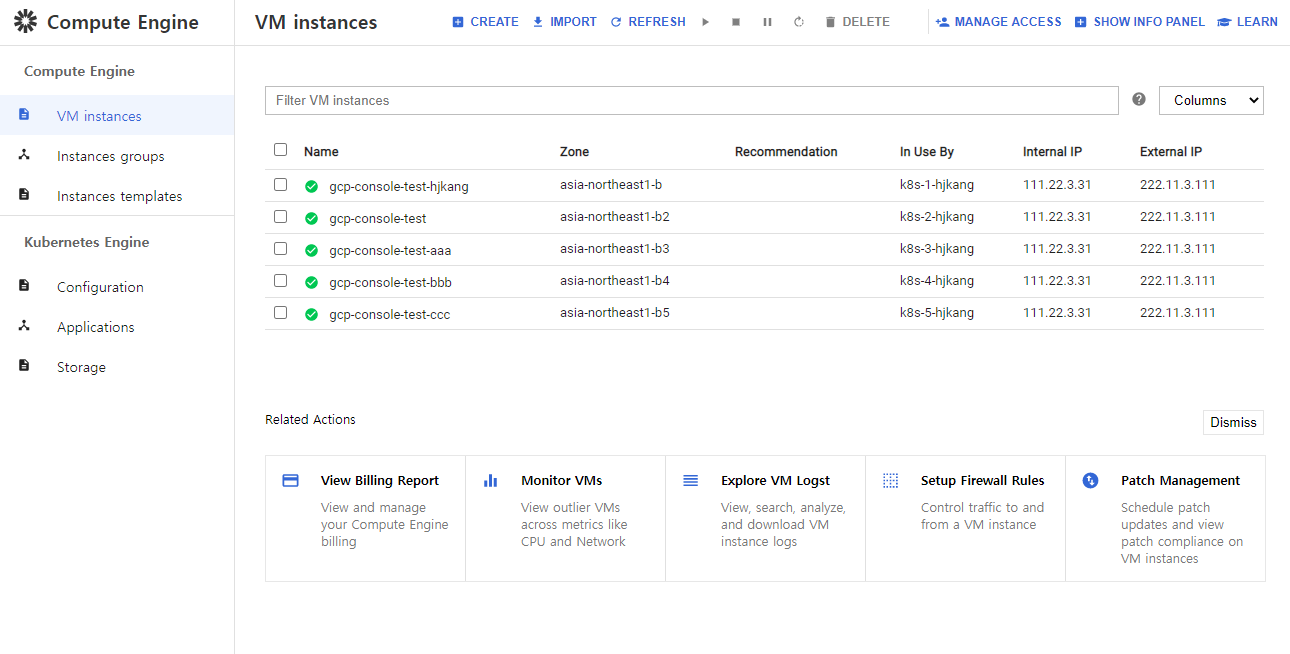Image resolution: width=1290 pixels, height=654 pixels.
Task: Click the reset instance circular icon
Action: 799,22
